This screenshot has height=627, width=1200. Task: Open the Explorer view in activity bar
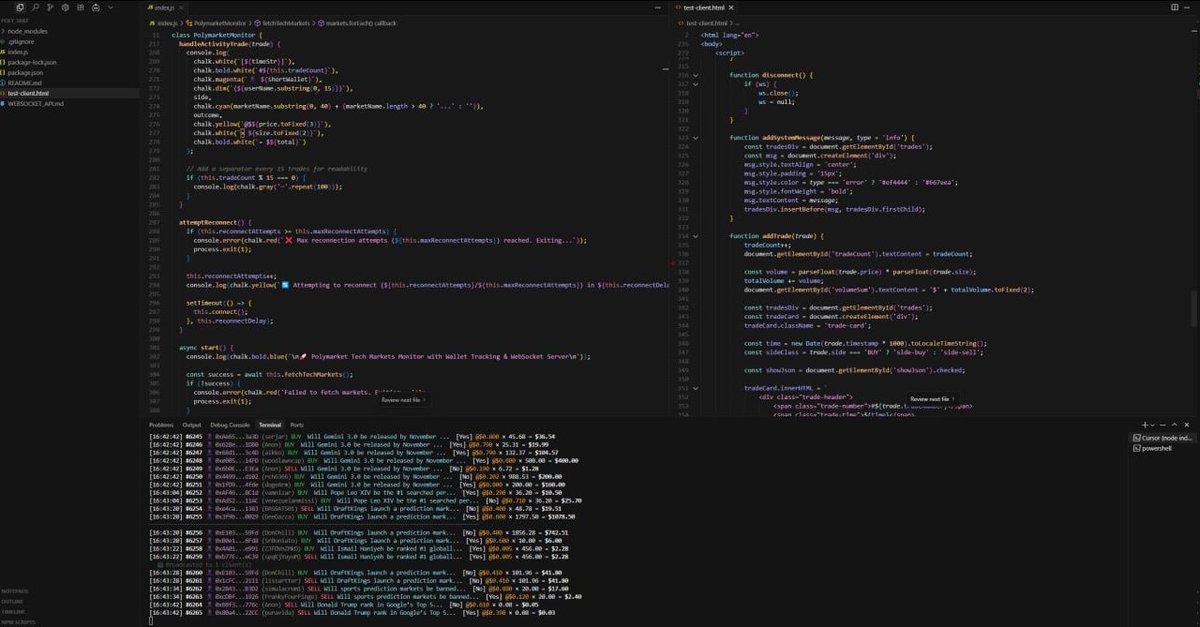pyautogui.click(x=20, y=7)
